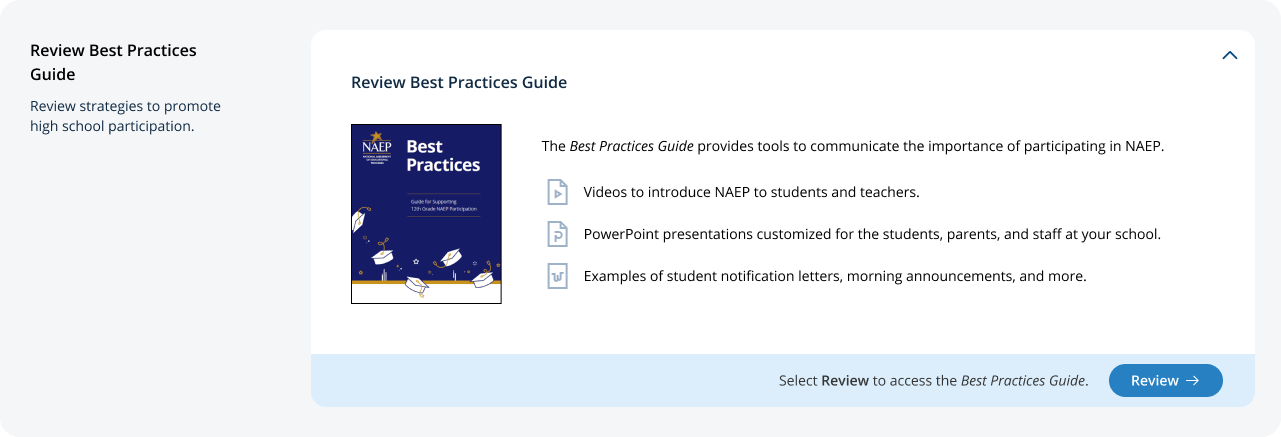
Task: Select the sidebar "Review Best Practices Guide" title
Action: 113,62
